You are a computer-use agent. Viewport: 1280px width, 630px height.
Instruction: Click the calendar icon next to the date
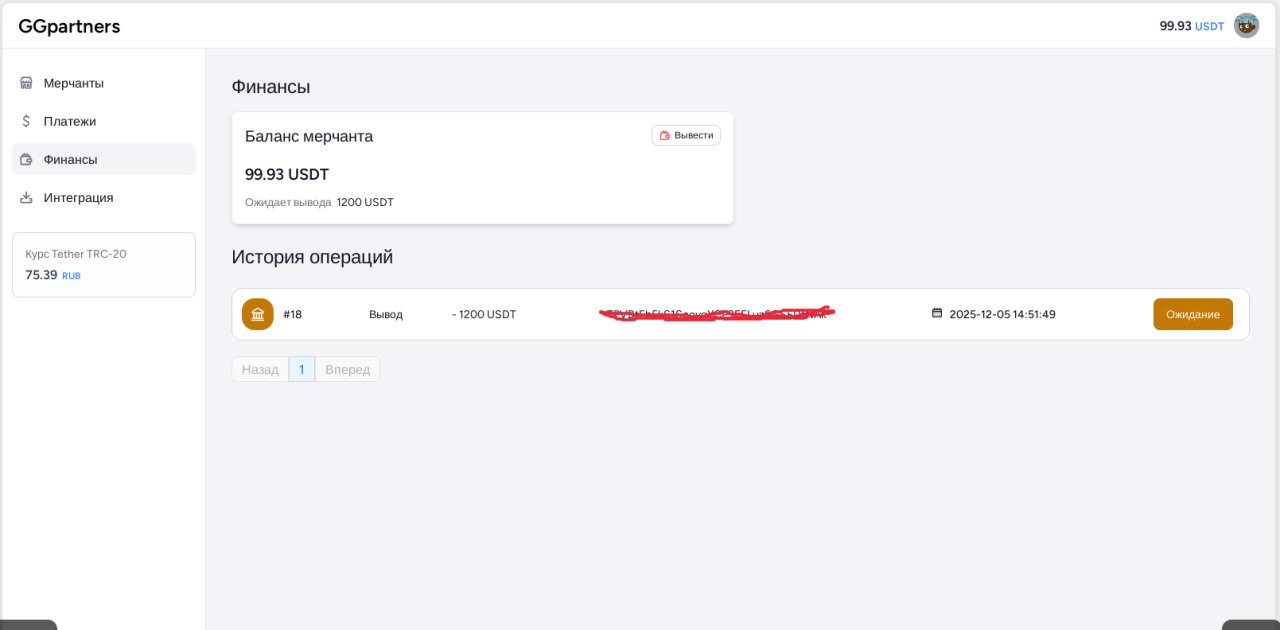(x=937, y=313)
